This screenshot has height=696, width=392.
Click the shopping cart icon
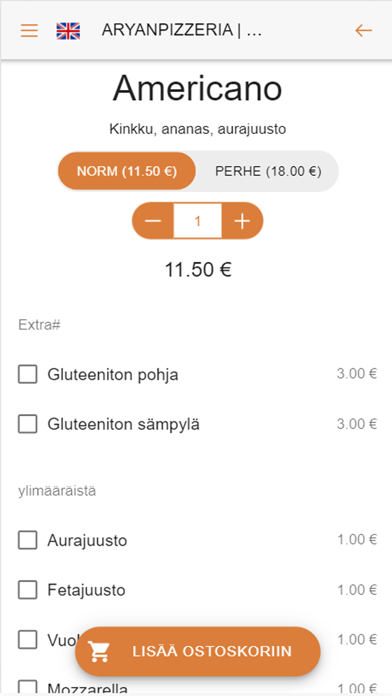[x=99, y=651]
